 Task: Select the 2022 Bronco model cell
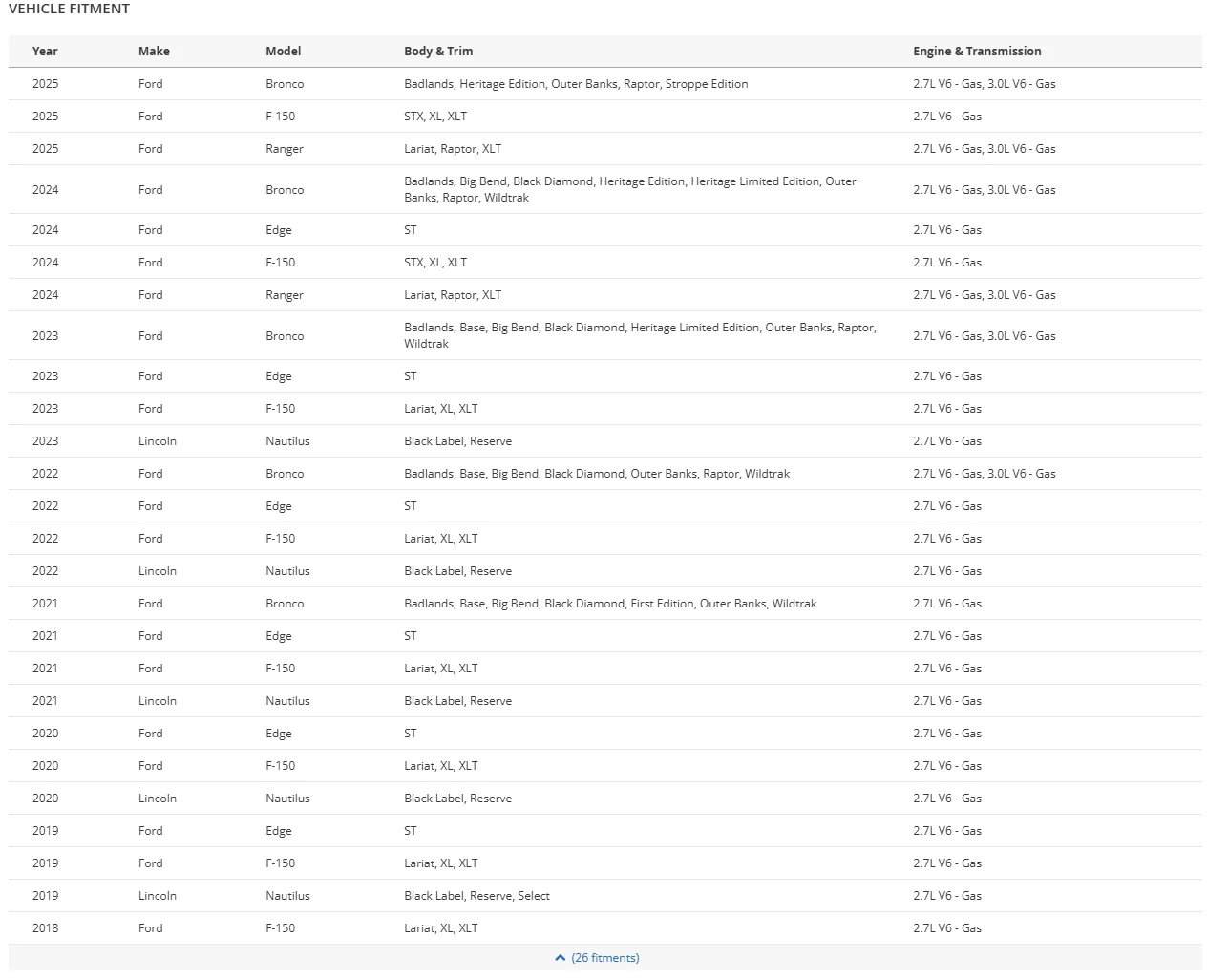click(285, 474)
